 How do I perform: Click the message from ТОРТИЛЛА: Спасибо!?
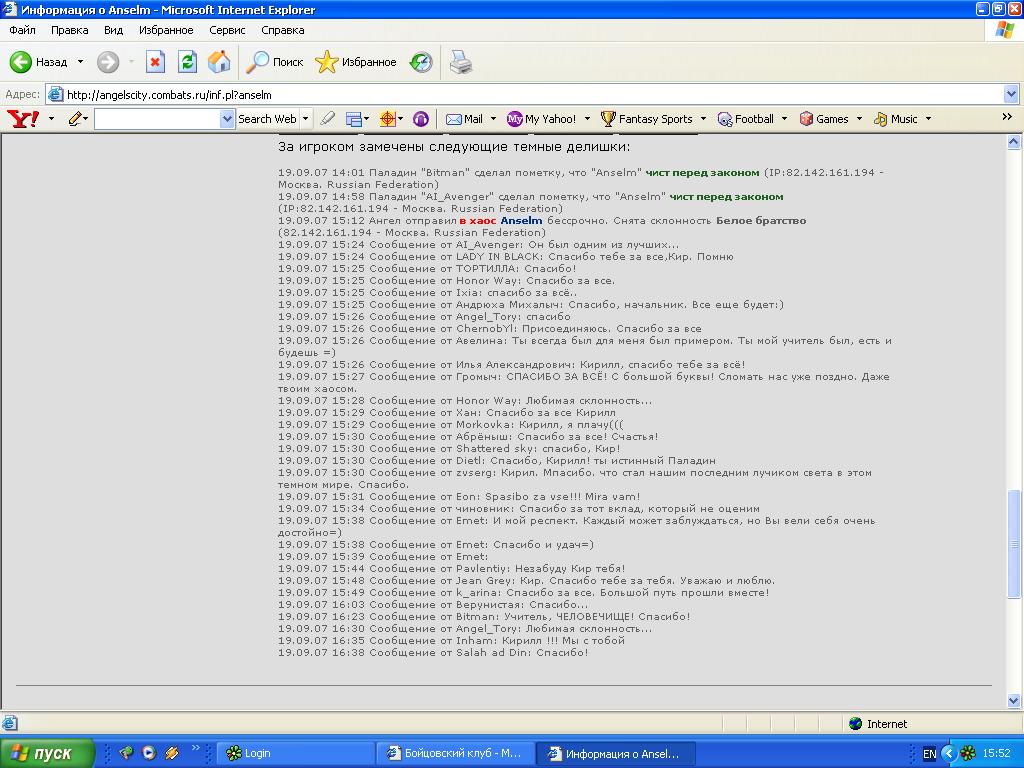[427, 268]
